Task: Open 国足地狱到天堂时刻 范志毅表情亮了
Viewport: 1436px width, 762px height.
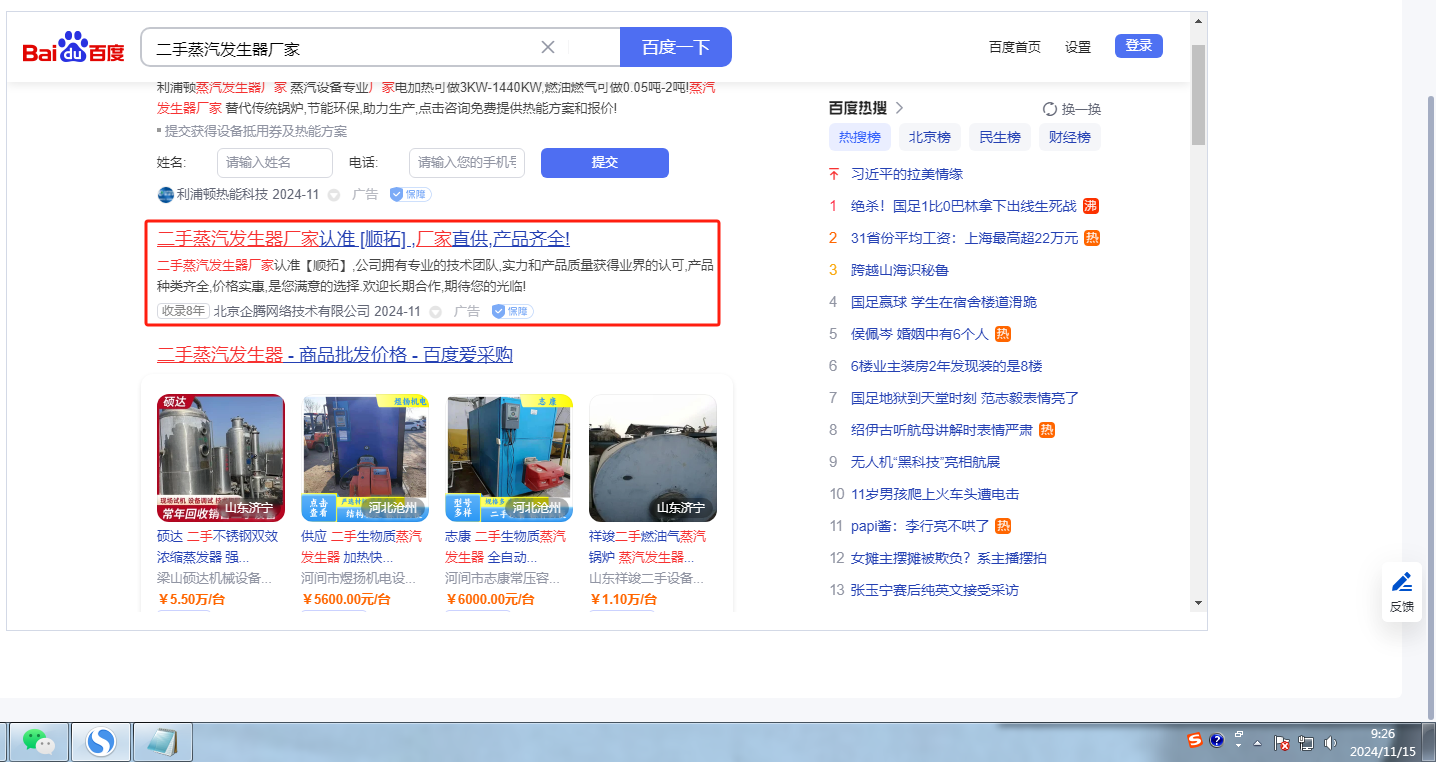Action: [965, 398]
